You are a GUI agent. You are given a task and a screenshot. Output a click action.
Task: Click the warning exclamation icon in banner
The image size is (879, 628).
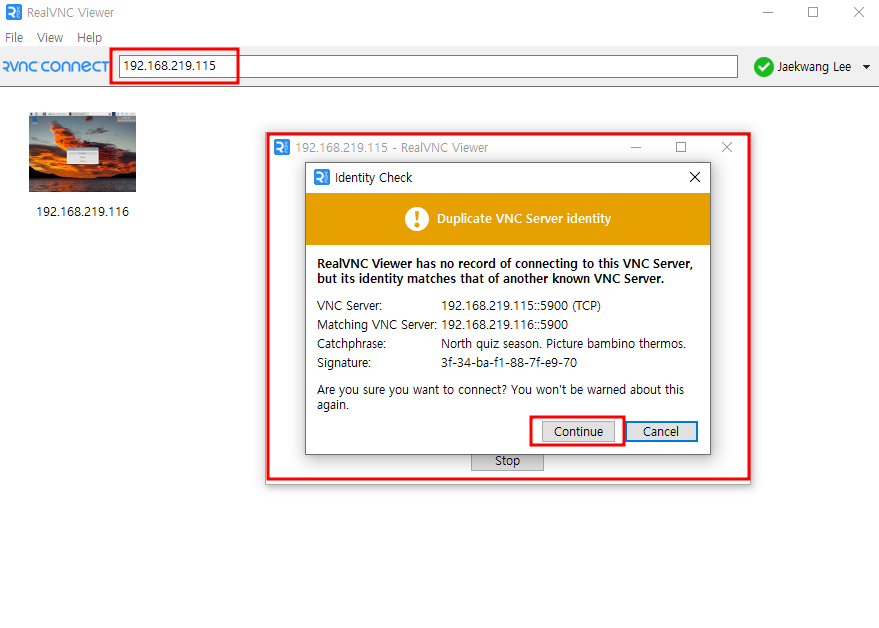click(417, 219)
